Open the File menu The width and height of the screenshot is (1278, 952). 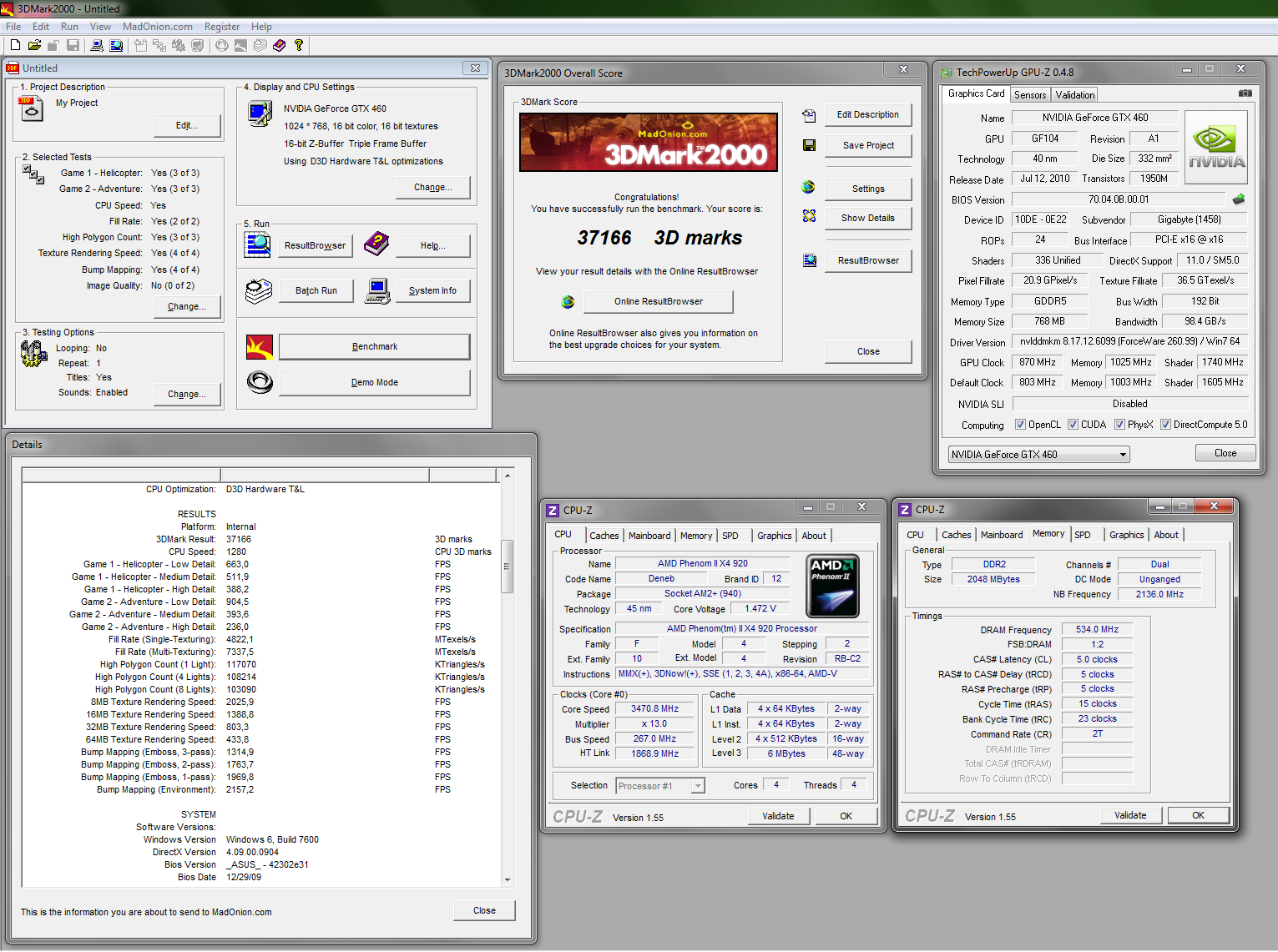[x=13, y=27]
